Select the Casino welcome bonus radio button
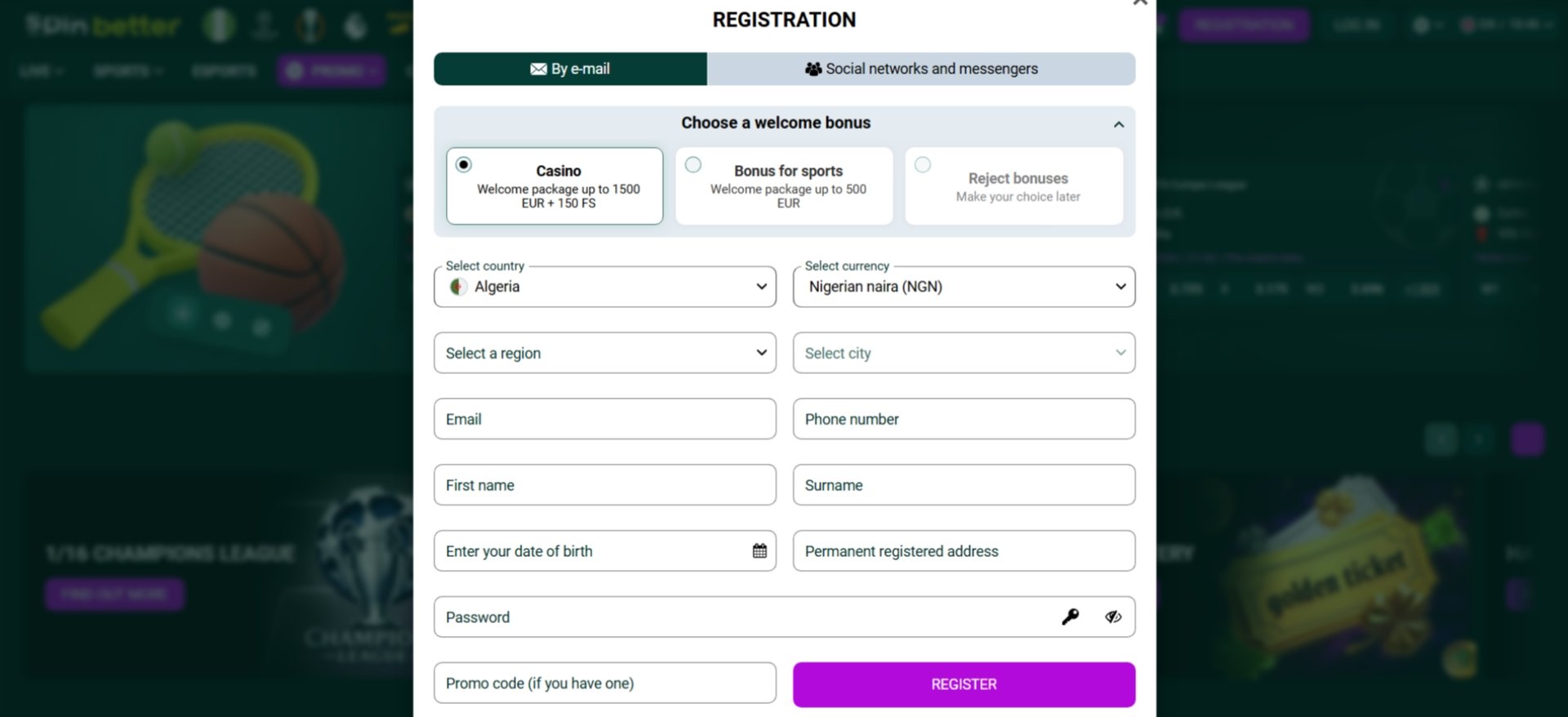Viewport: 1568px width, 717px height. tap(463, 164)
